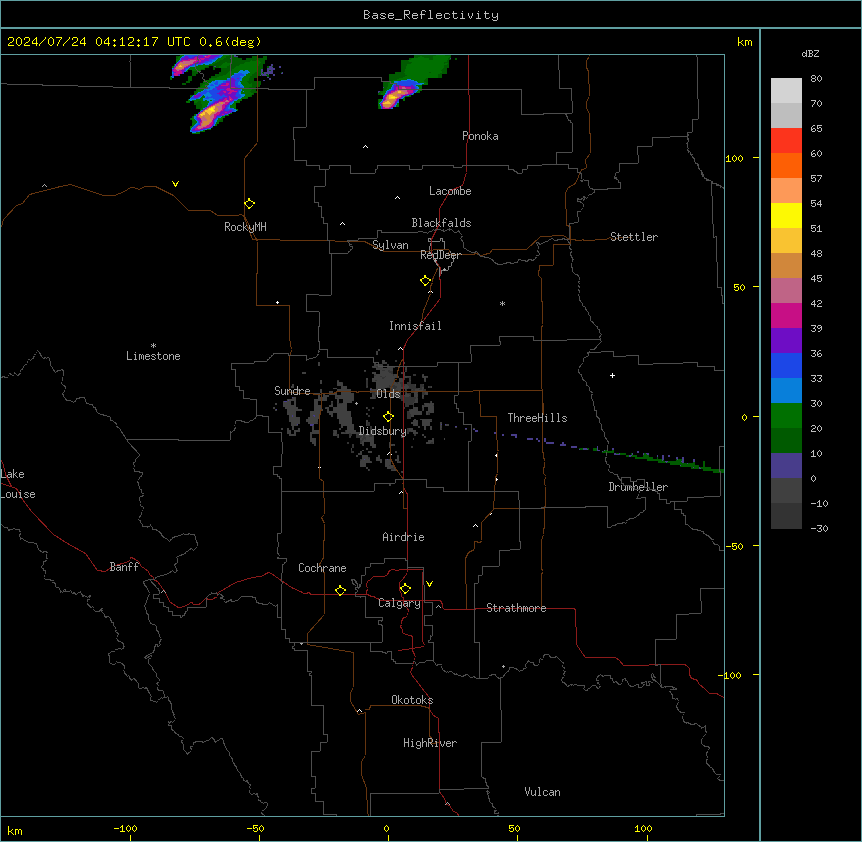Screen dimensions: 862x842
Task: Select the yellow 51 dBZ legend color
Action: (786, 215)
